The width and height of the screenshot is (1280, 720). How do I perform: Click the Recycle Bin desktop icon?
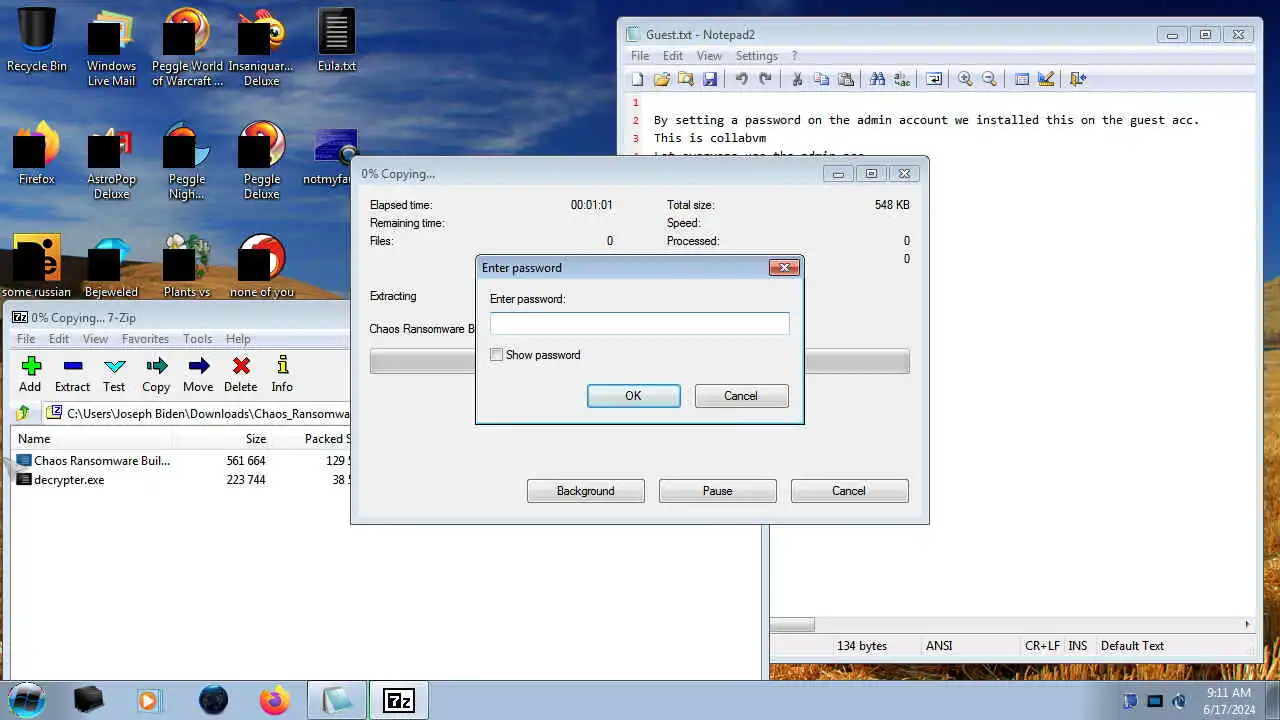37,40
